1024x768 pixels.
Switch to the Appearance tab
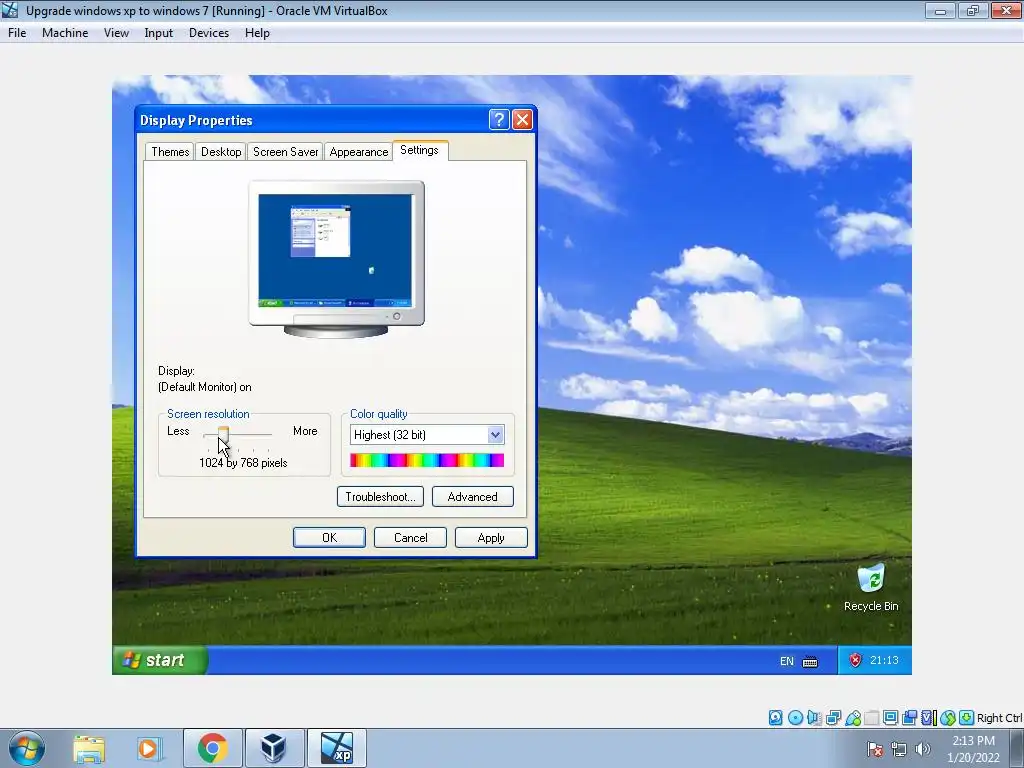point(359,152)
